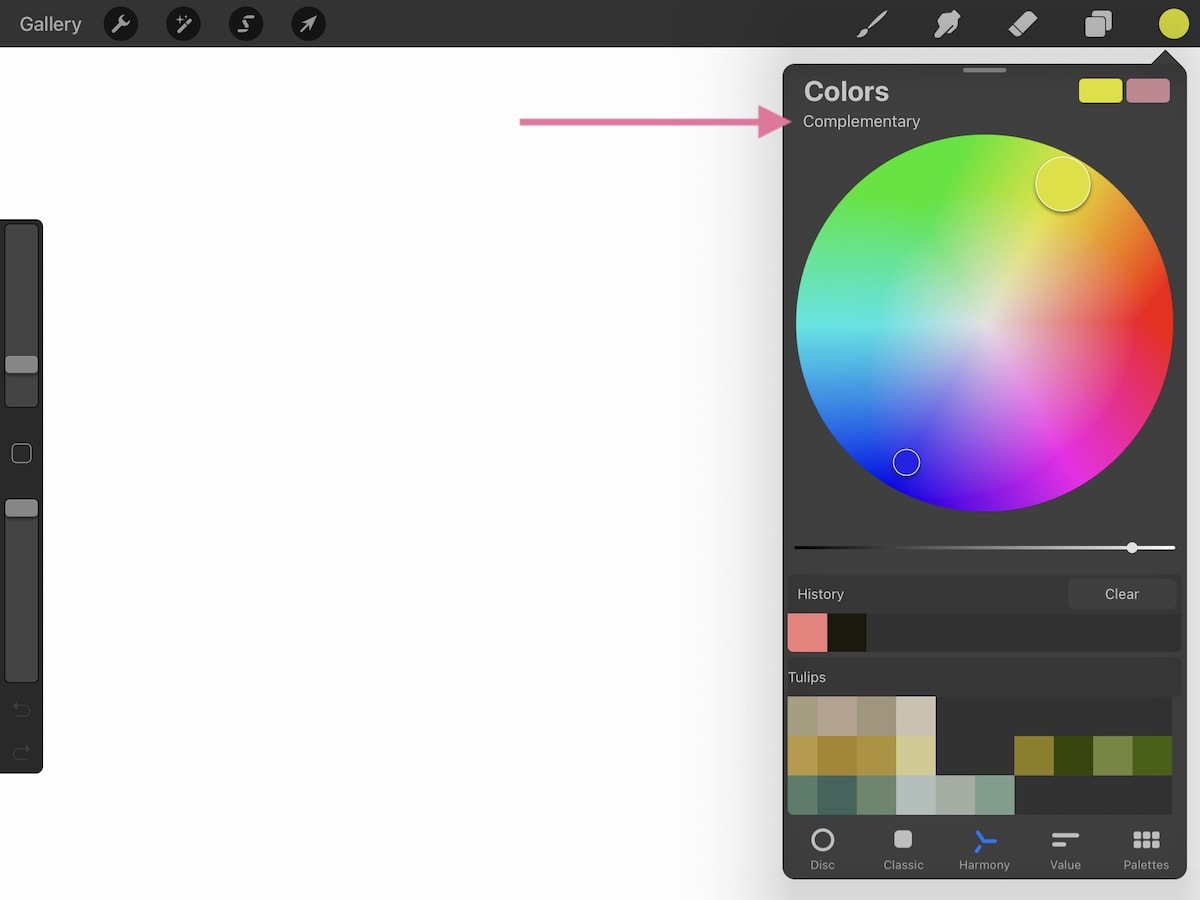Click the small blue reticle on color wheel
This screenshot has width=1200, height=900.
pyautogui.click(x=906, y=462)
